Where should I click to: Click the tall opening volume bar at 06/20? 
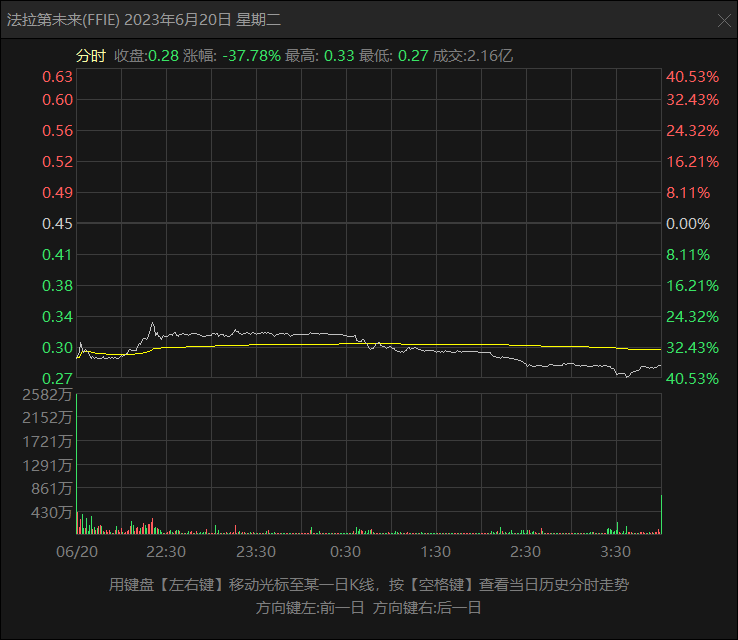(x=77, y=464)
